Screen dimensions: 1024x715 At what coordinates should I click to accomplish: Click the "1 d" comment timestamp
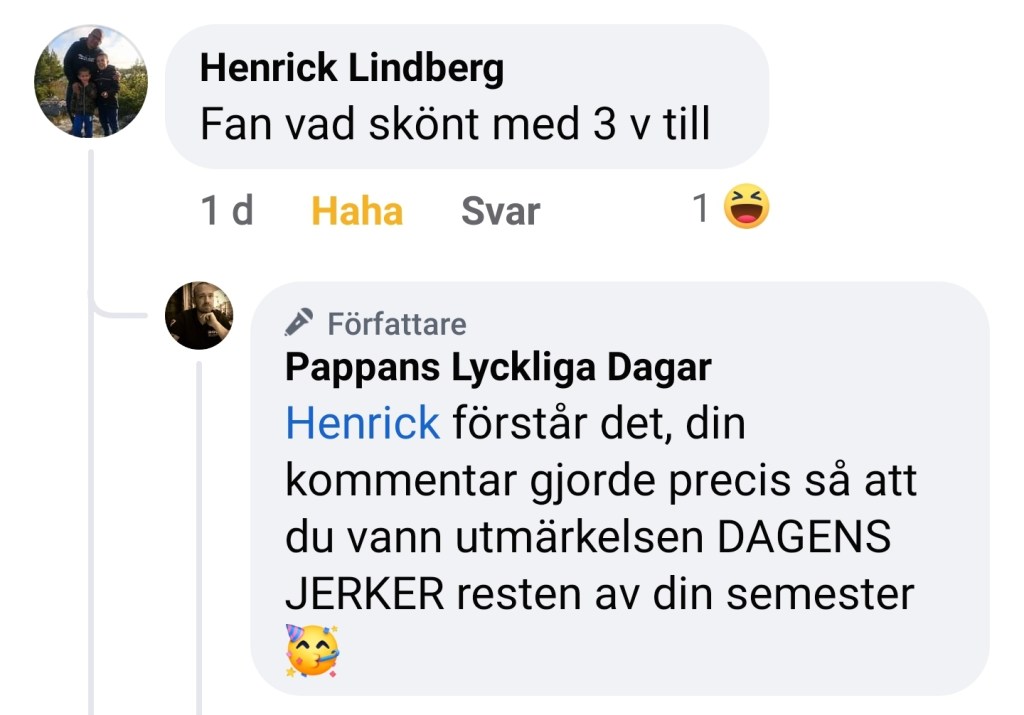[227, 211]
